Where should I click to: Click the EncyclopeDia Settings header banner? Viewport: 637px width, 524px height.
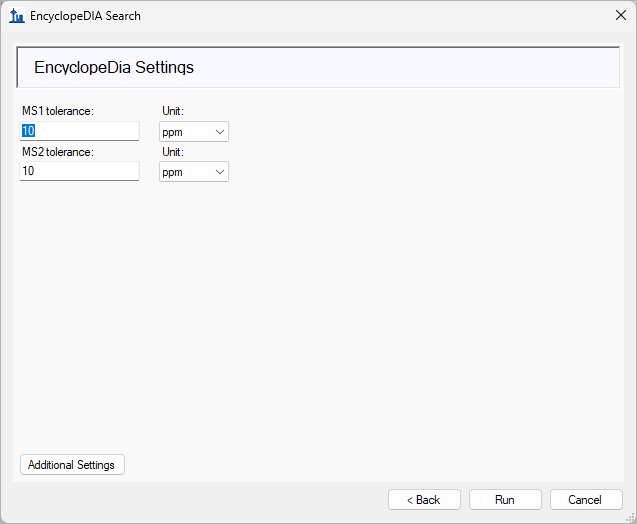pyautogui.click(x=318, y=68)
